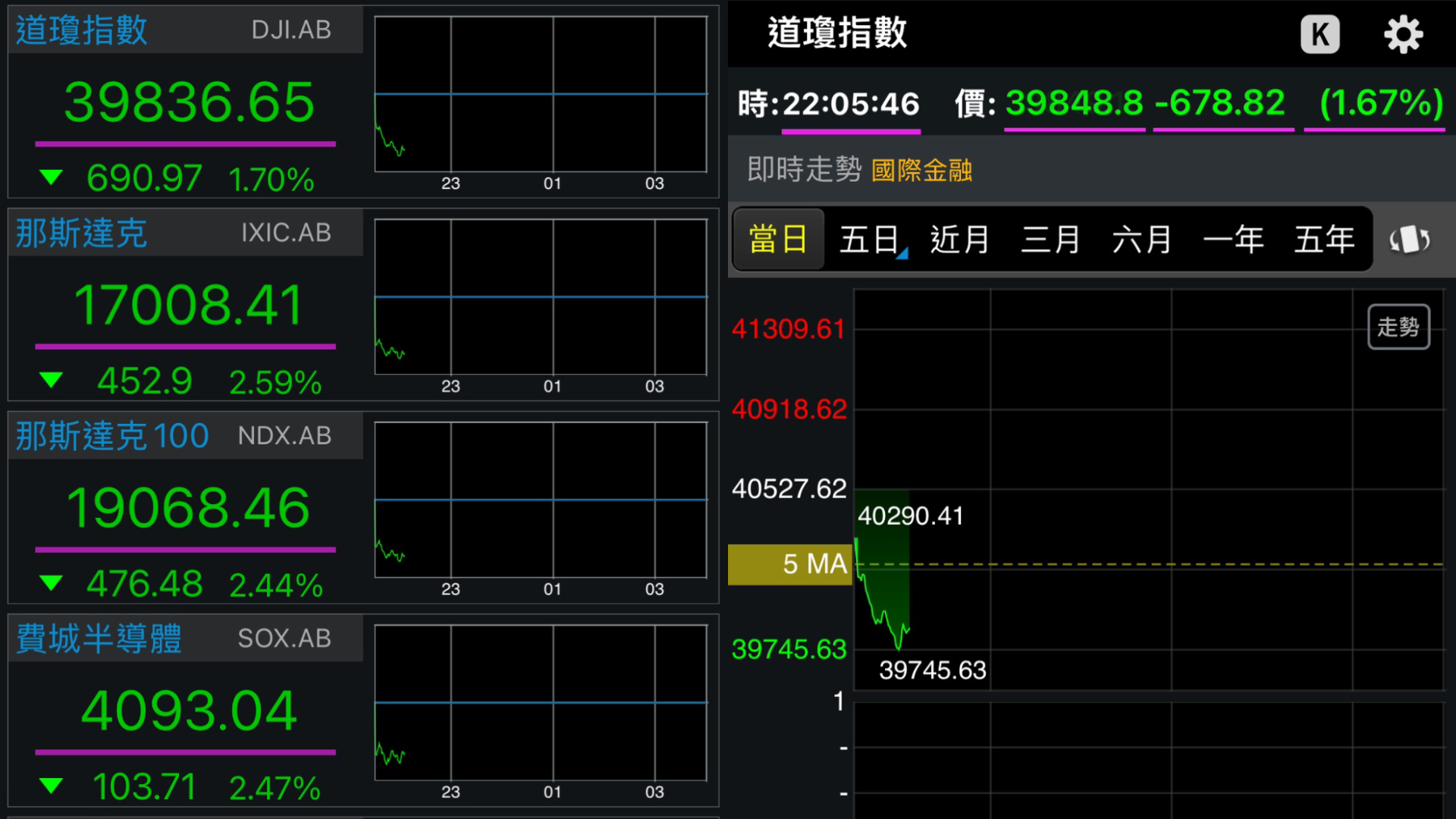The image size is (1456, 819).
Task: Click the axis value 41309.61
Action: (789, 329)
